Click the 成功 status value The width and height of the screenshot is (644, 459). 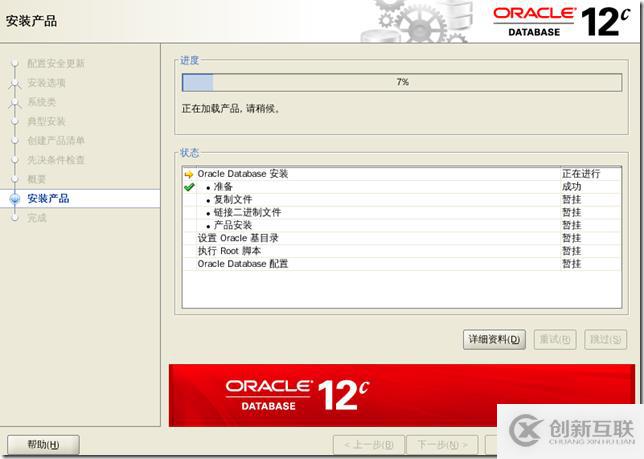(571, 187)
